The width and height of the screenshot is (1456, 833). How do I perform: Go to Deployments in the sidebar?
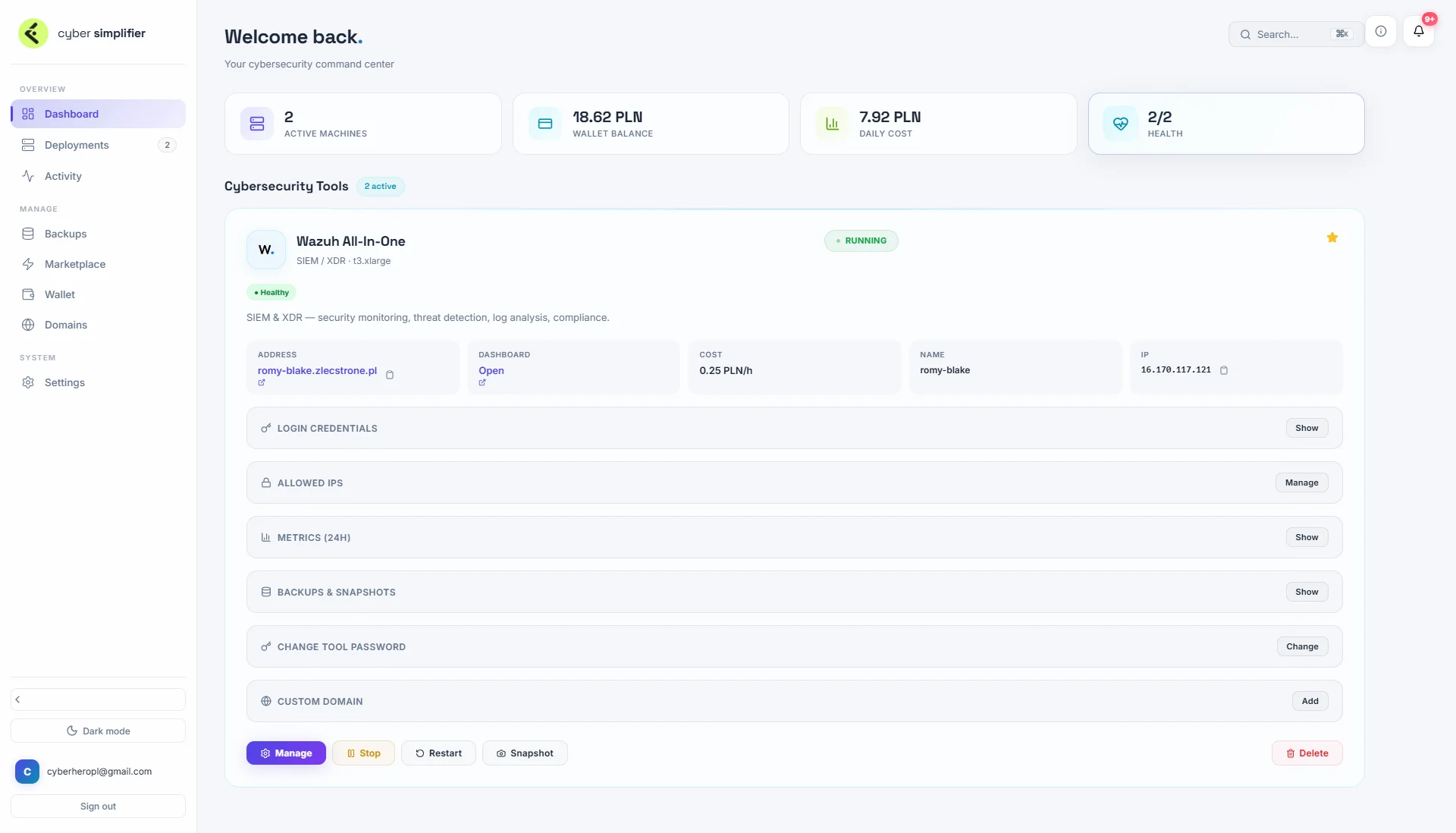(98, 145)
